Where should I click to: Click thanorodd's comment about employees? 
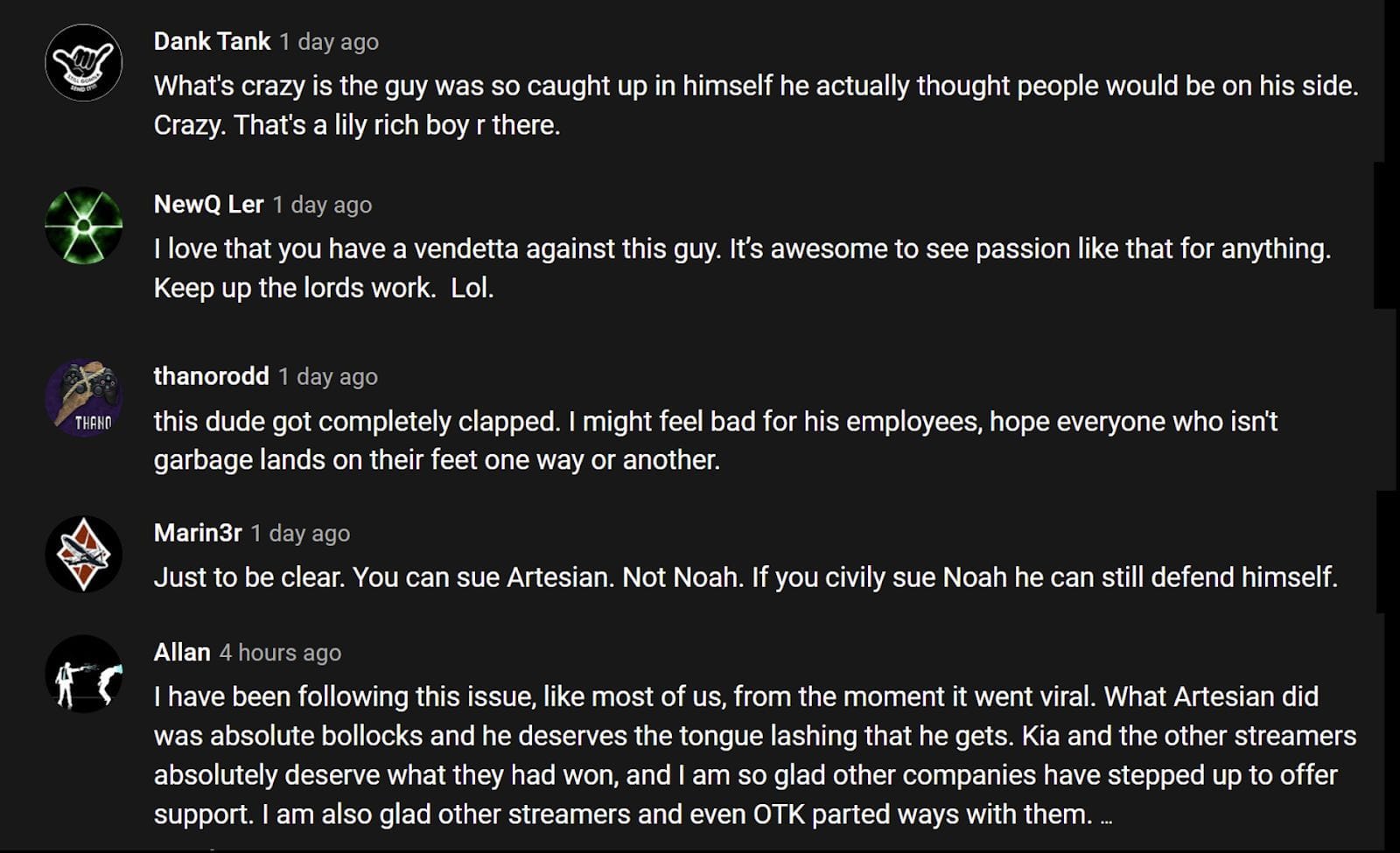tap(715, 440)
